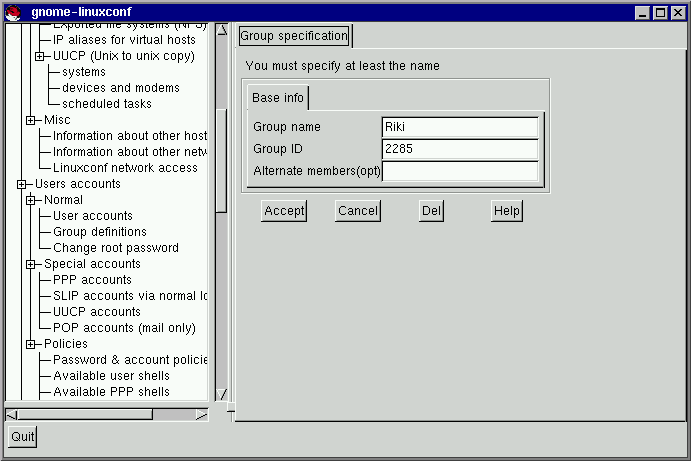Screen dimensions: 691x461
Task: Open Help for group specification
Action: point(506,211)
